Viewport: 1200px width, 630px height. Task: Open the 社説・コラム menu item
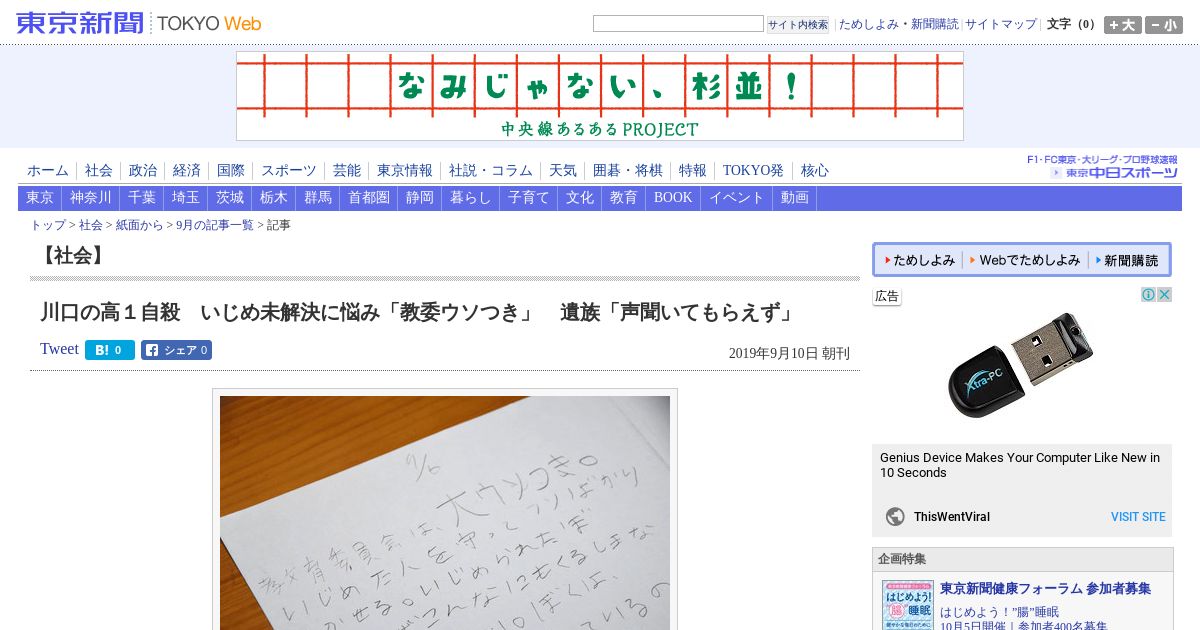pos(491,170)
